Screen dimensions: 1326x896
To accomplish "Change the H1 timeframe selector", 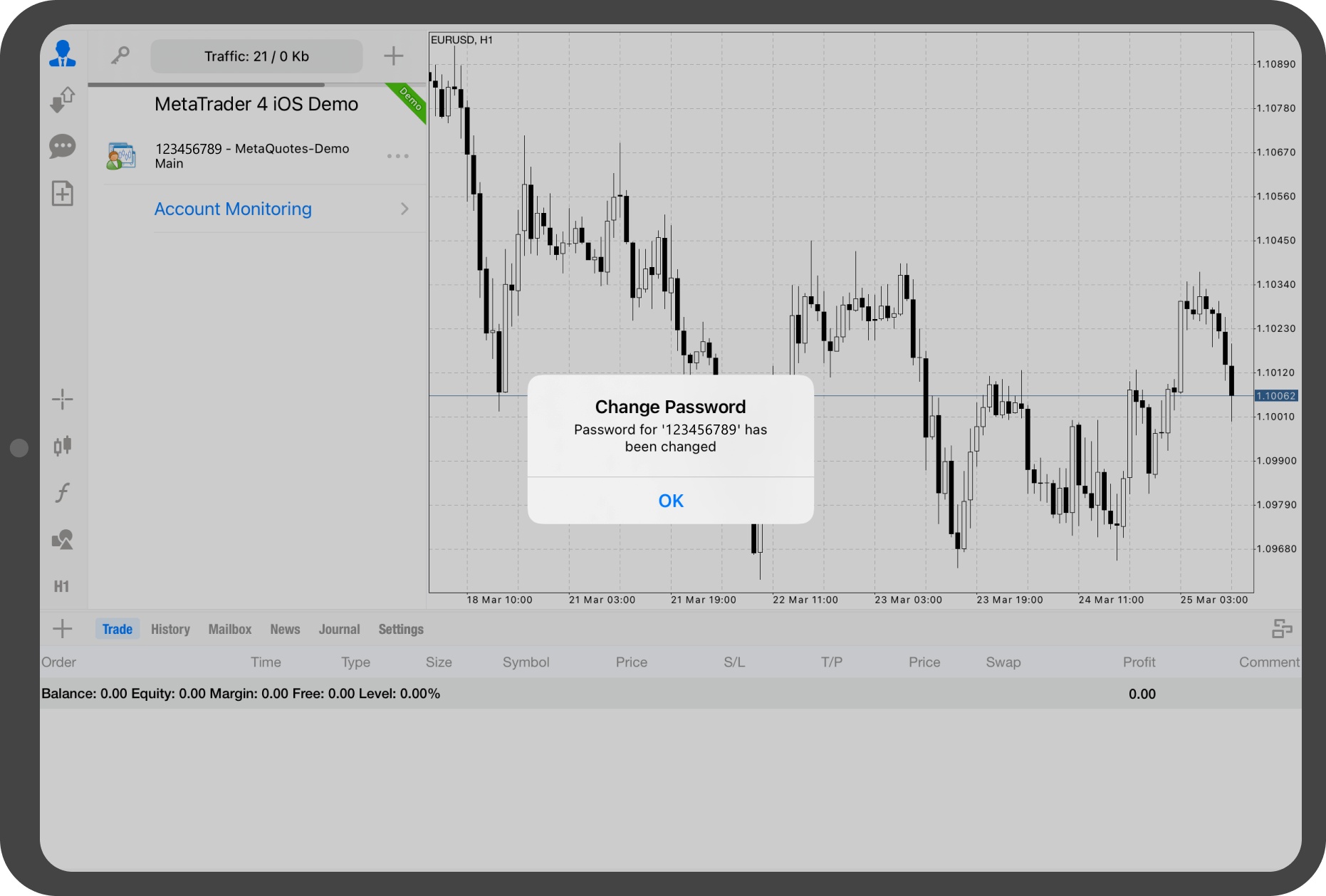I will 62,586.
